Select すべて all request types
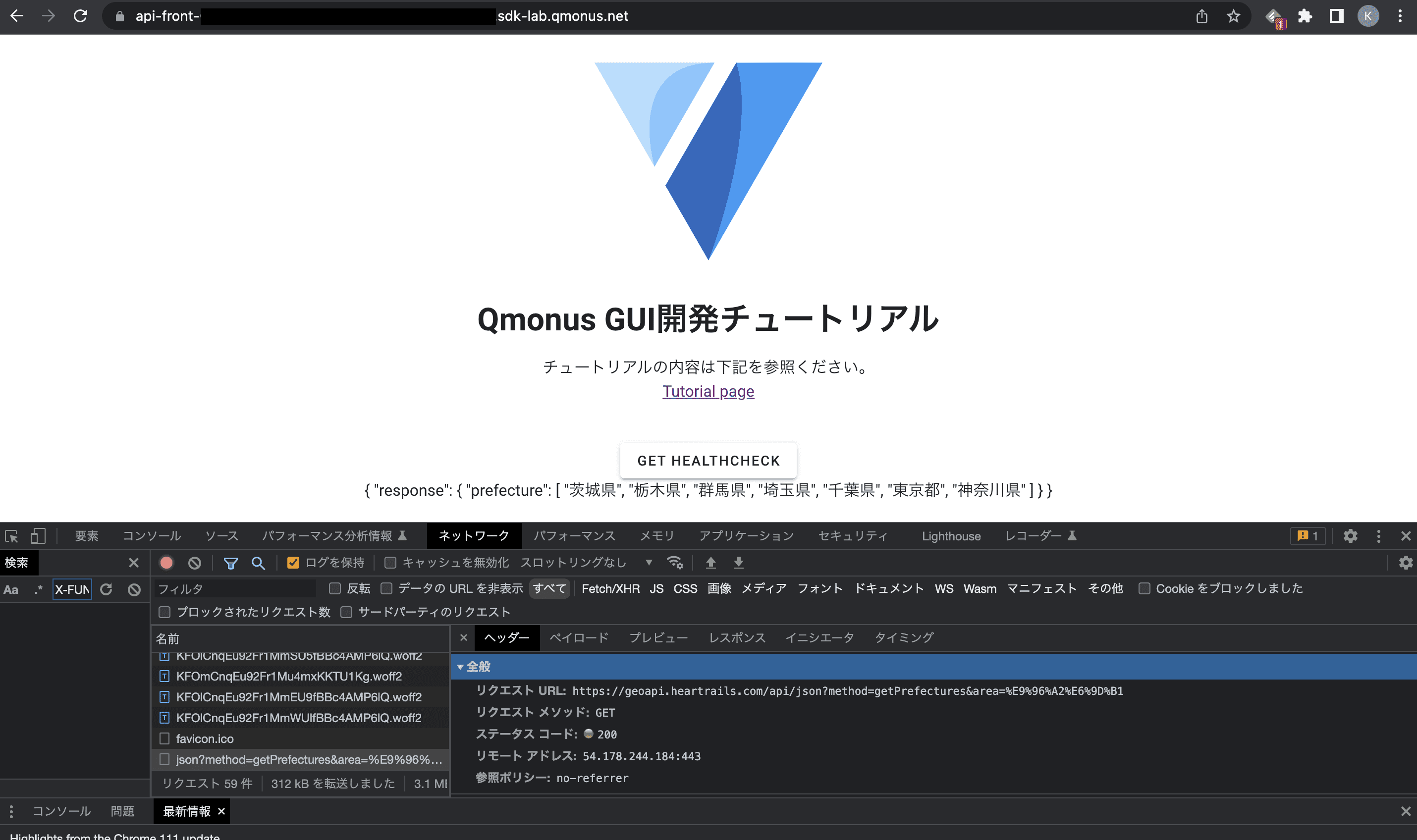Viewport: 1417px width, 840px height. 549,589
